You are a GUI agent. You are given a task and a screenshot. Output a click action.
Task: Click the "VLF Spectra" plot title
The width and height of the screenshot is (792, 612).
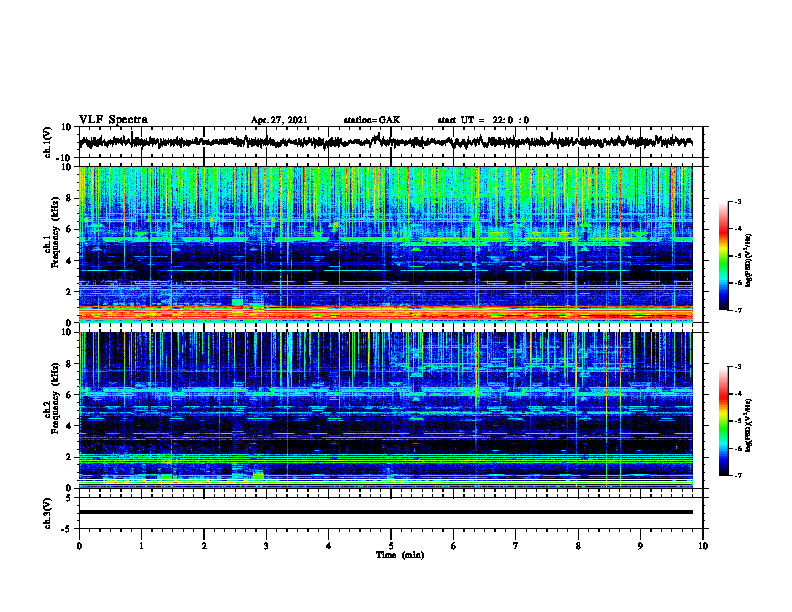point(113,120)
